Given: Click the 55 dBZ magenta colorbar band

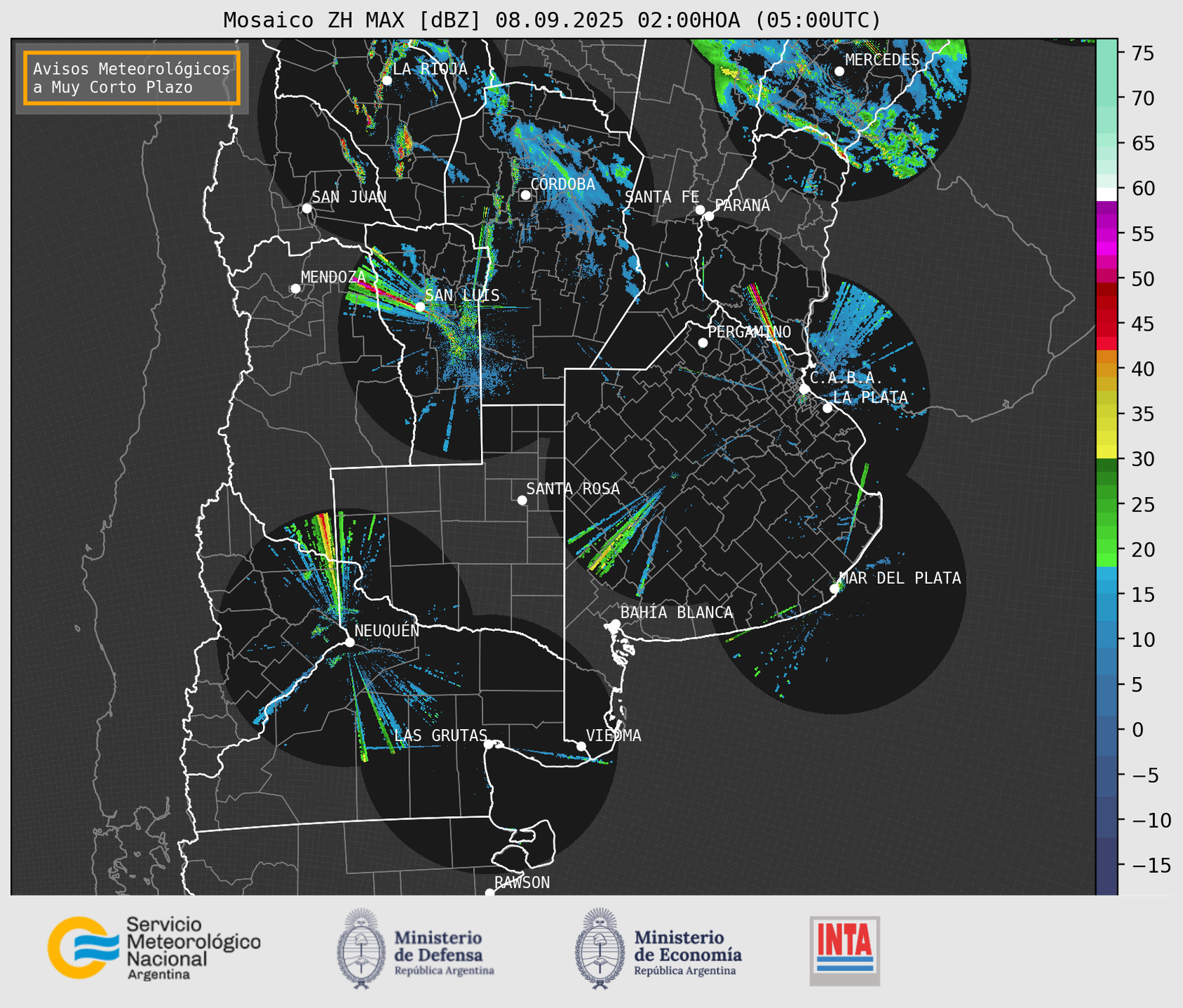Looking at the screenshot, I should (1107, 233).
